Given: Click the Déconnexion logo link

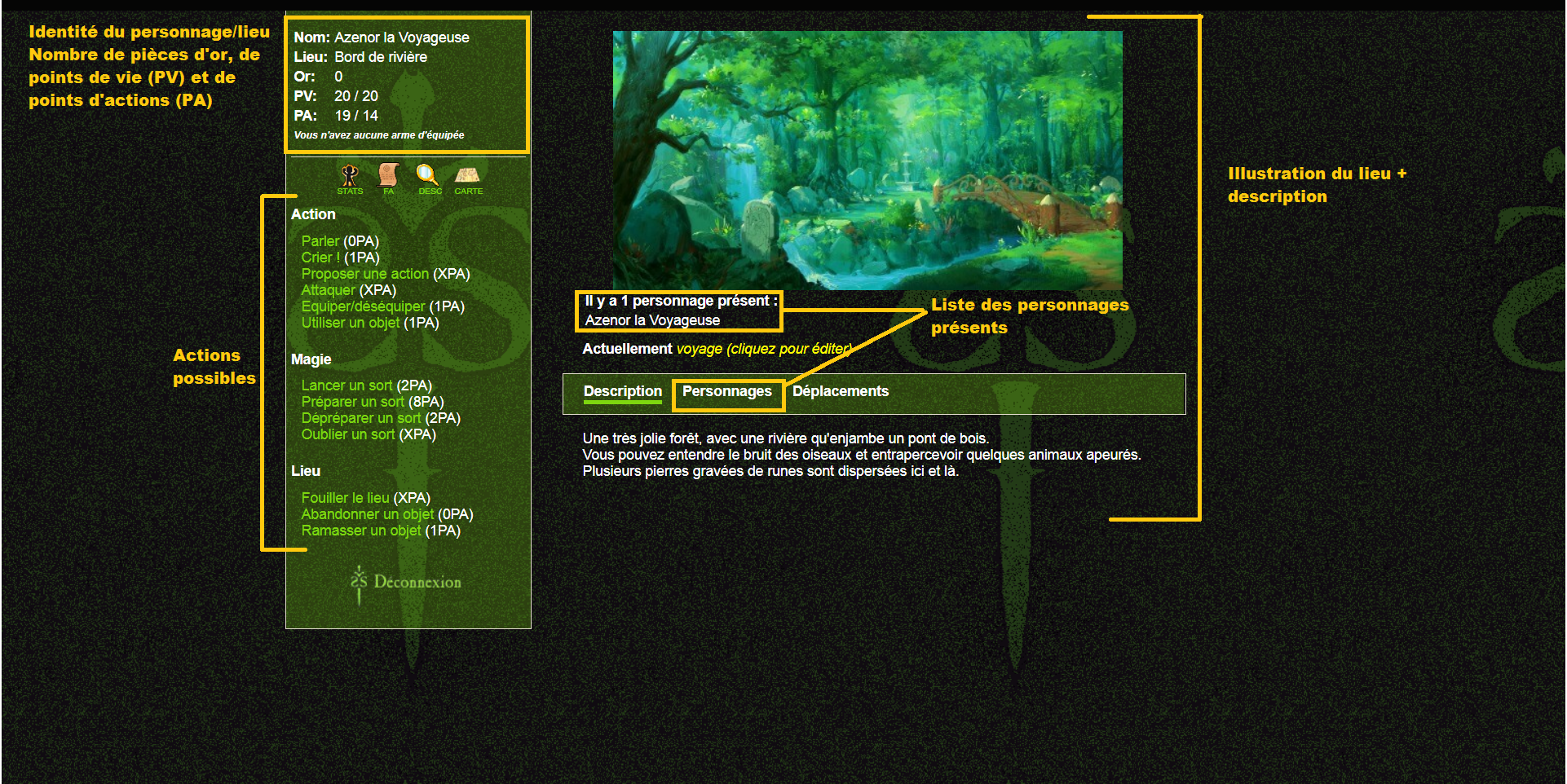Looking at the screenshot, I should coord(406,582).
